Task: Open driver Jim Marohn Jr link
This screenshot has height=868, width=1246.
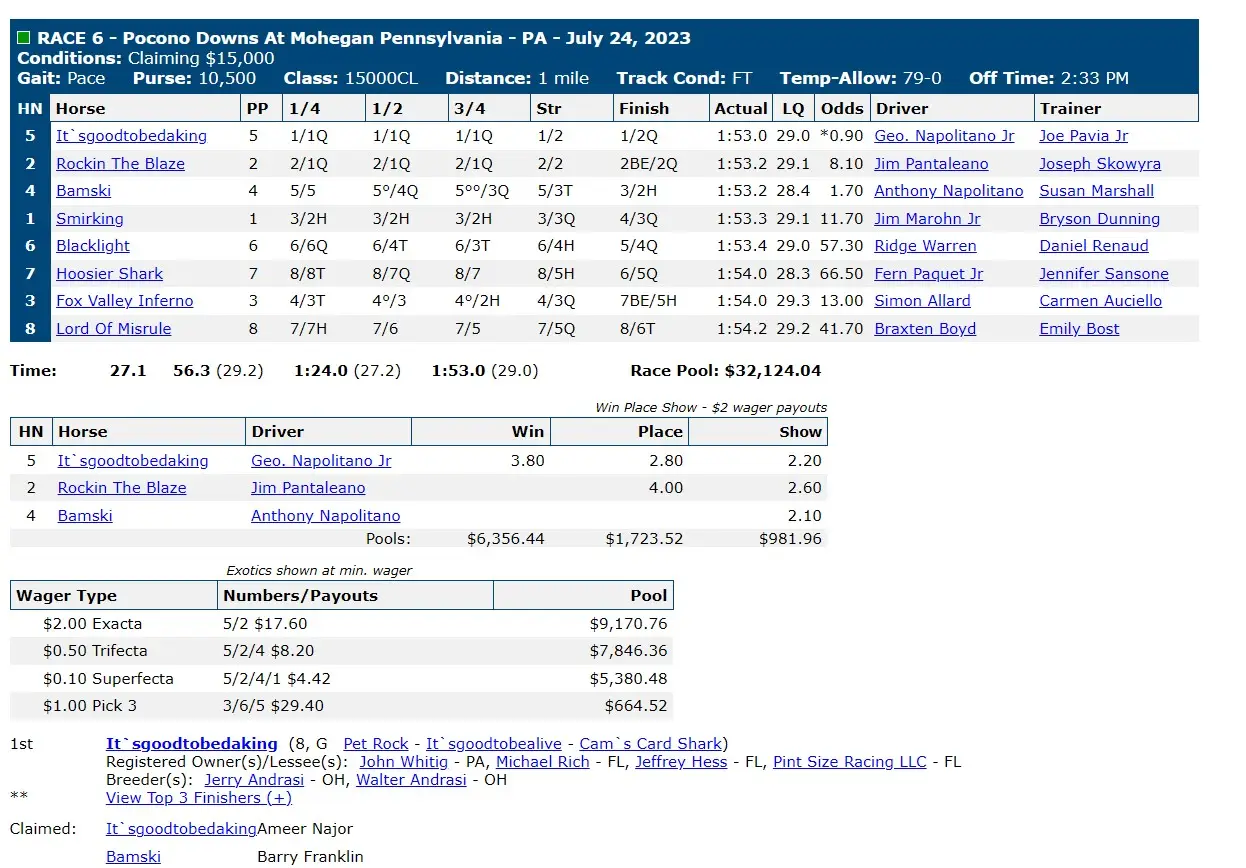Action: [x=927, y=219]
